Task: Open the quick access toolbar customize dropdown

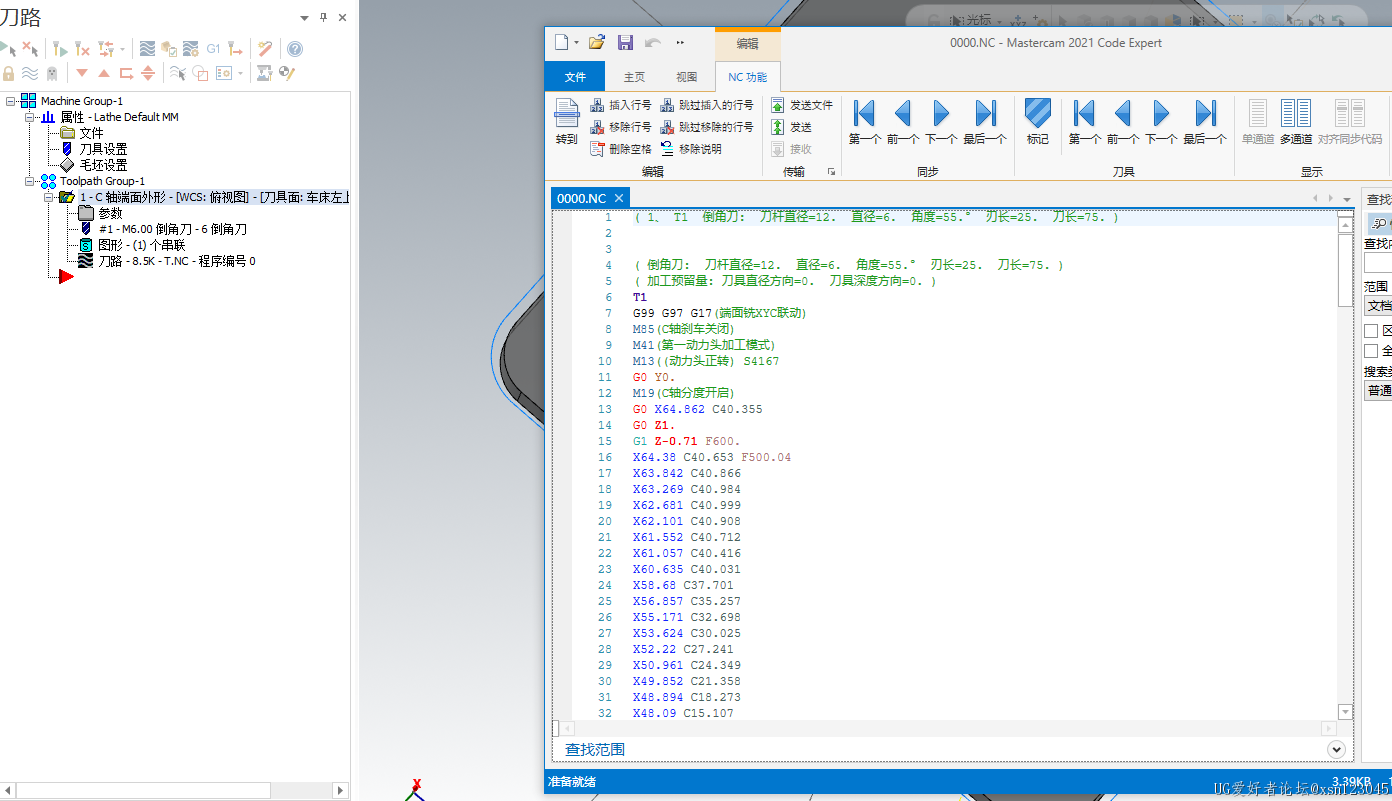Action: [x=681, y=42]
